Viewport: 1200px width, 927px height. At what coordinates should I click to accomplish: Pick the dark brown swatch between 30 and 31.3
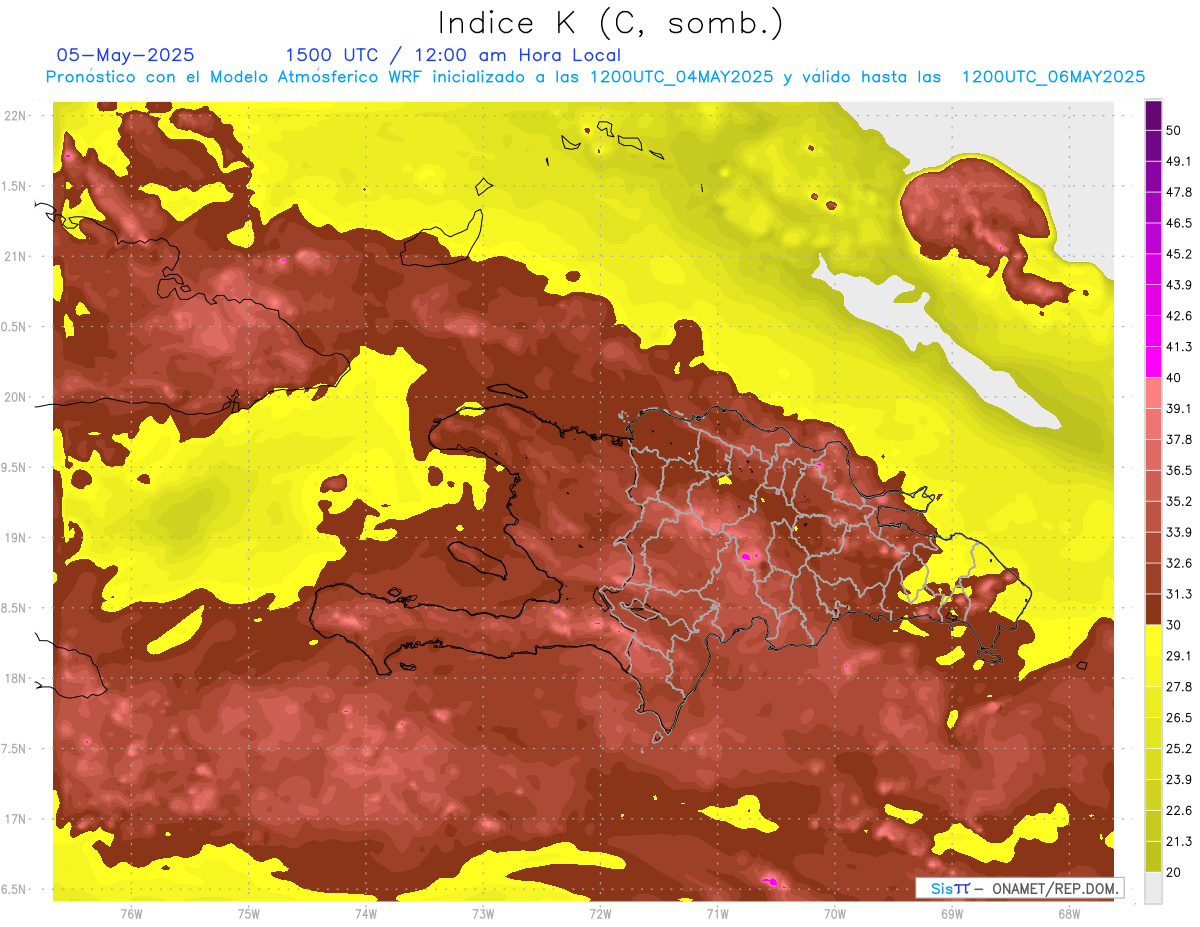coord(1153,609)
